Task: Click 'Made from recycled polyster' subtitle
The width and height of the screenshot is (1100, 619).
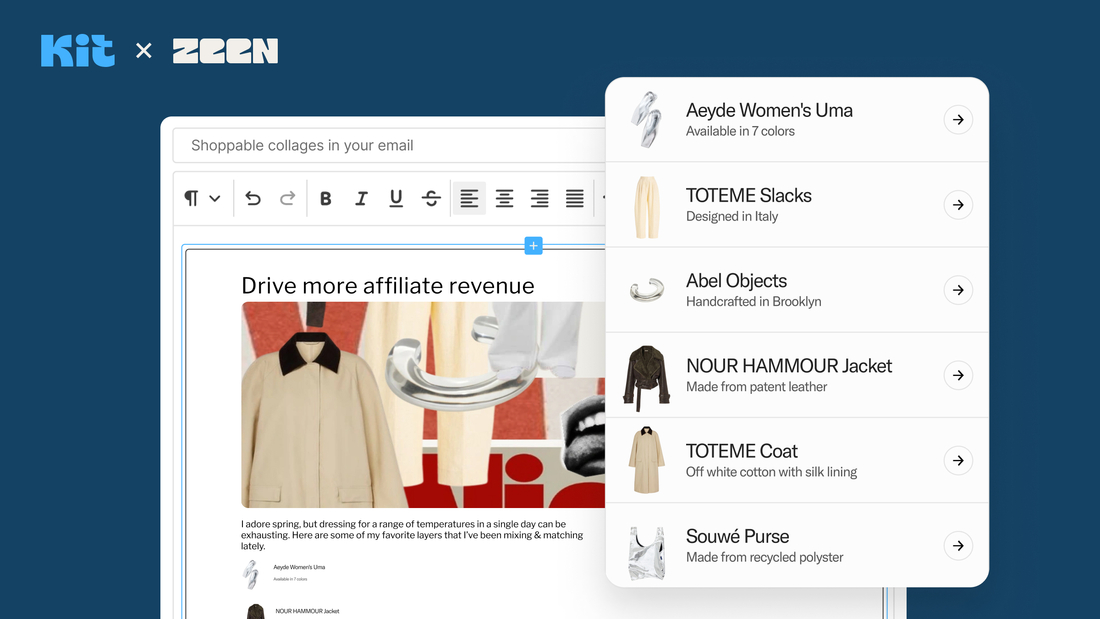Action: [x=764, y=557]
